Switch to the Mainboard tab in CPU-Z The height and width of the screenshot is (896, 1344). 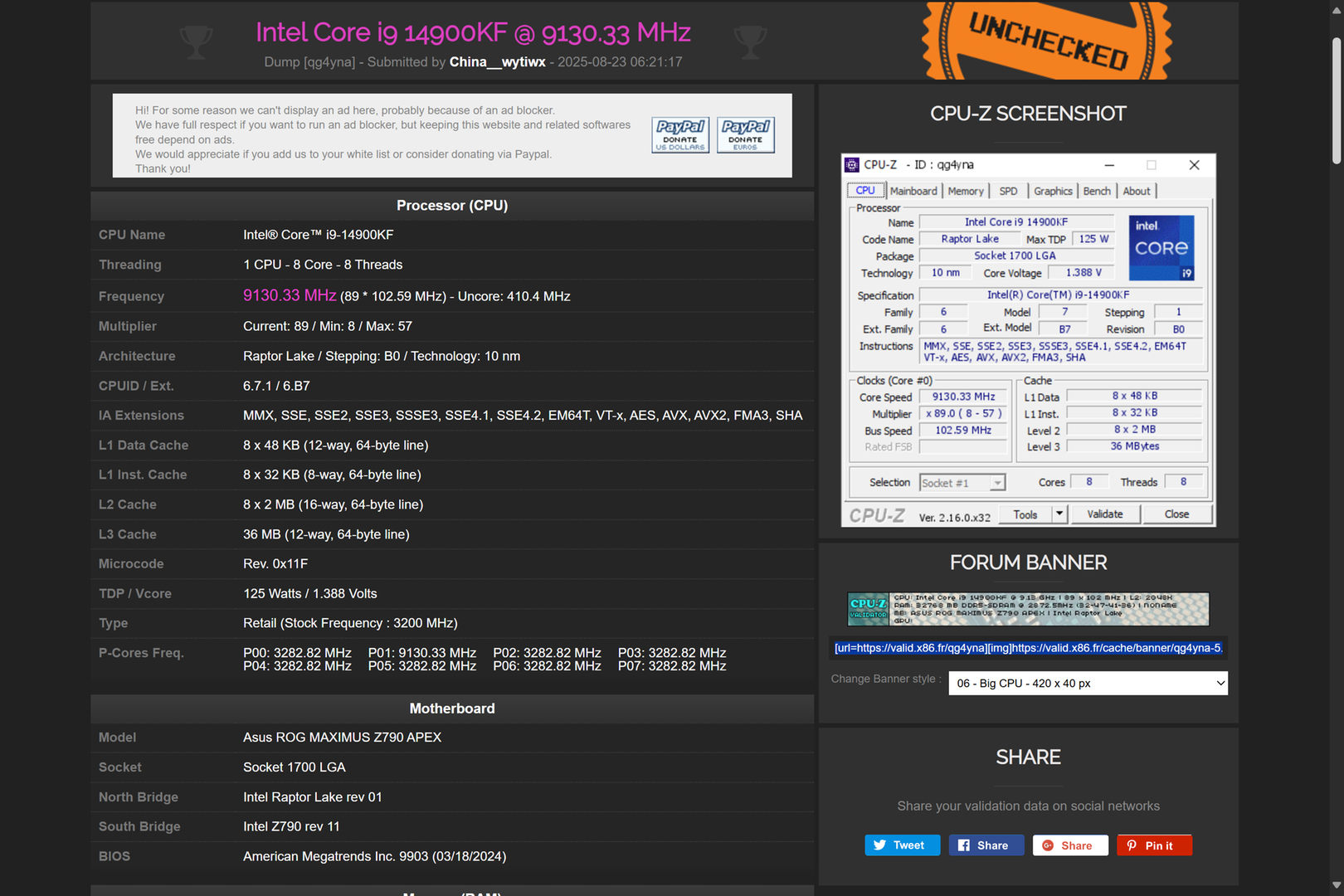(x=913, y=191)
